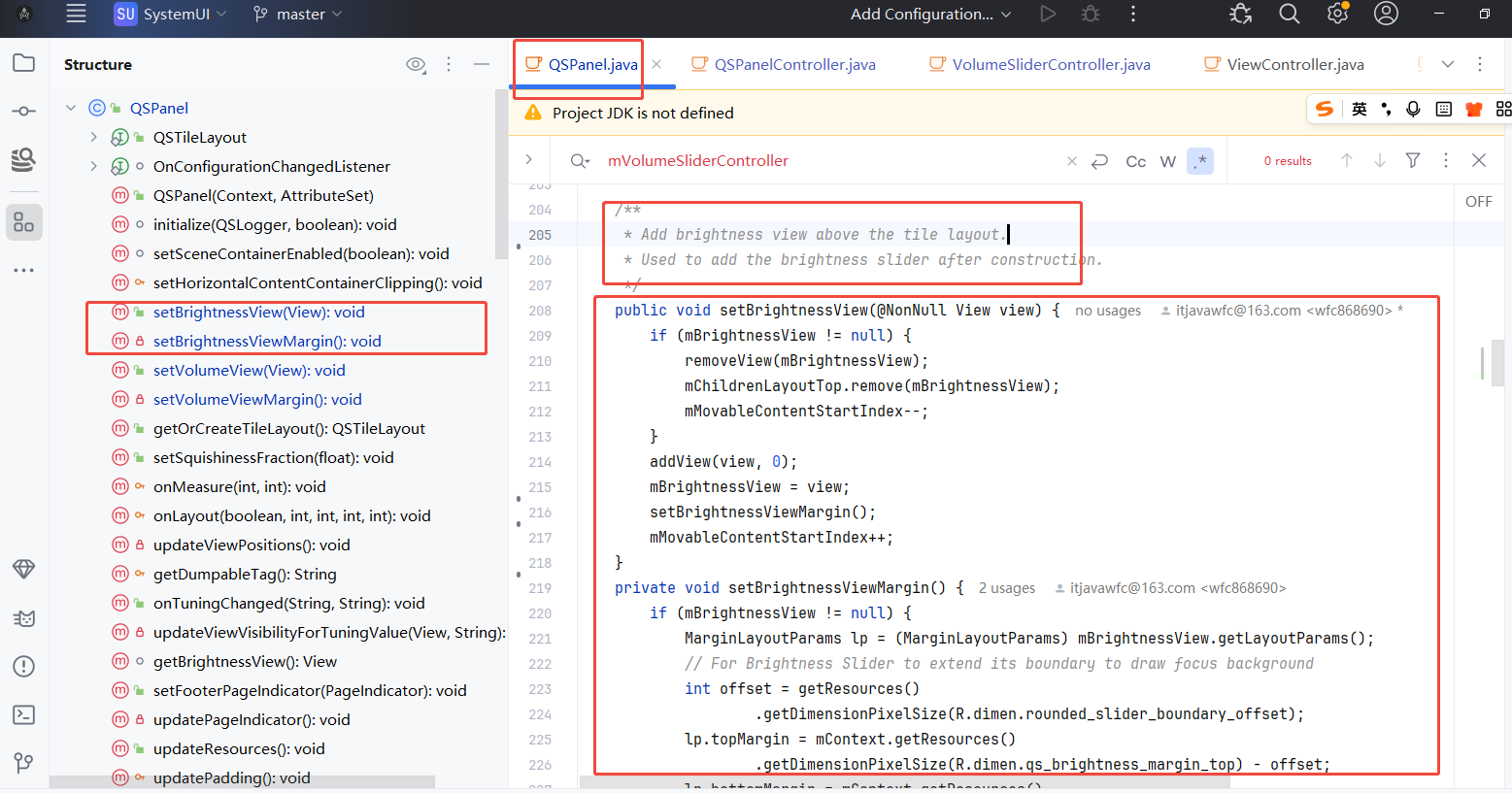Screen dimensions: 1512x793
Task: Go to previous search occurrence
Action: click(1347, 160)
